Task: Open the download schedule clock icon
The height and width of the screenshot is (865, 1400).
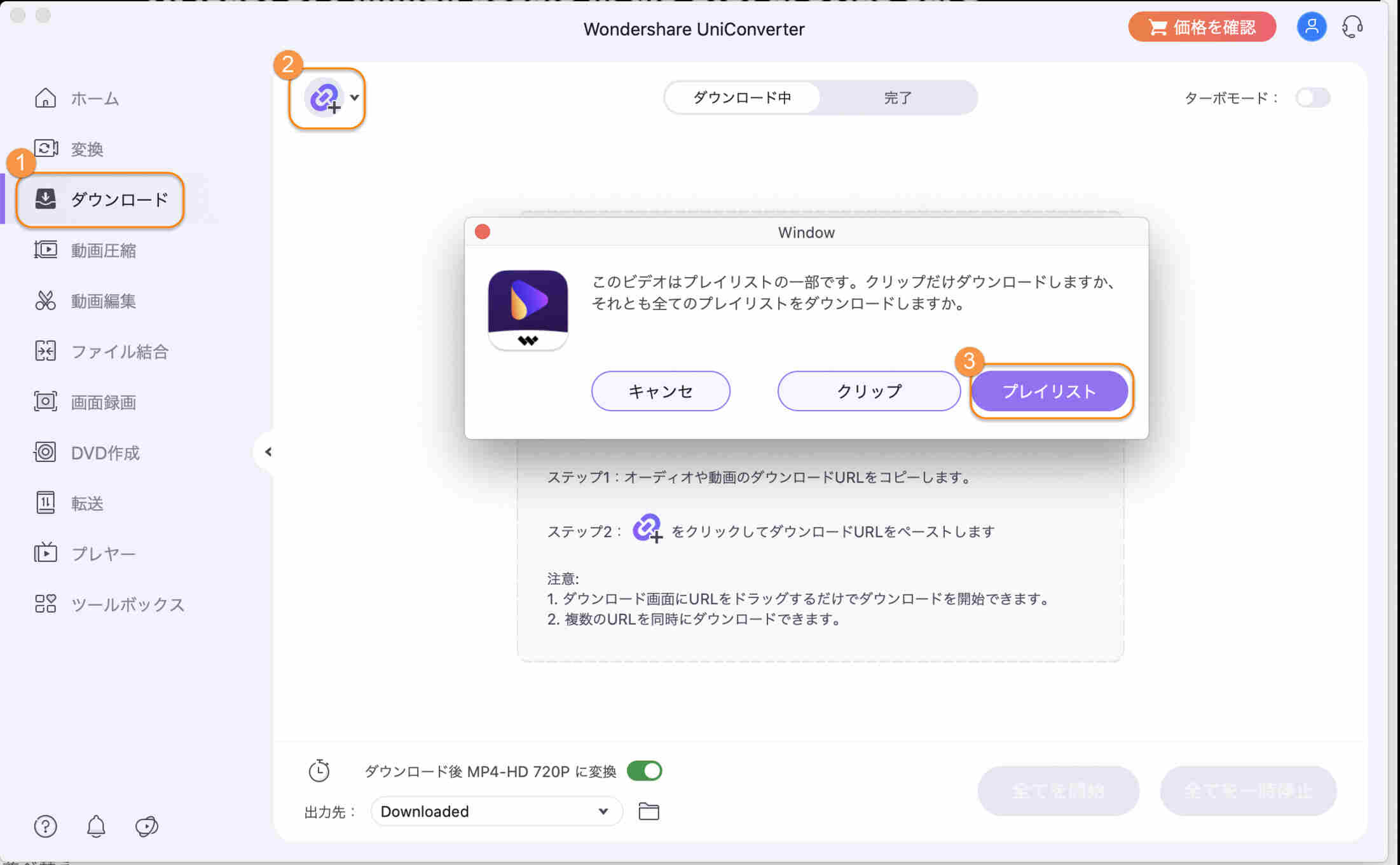Action: pyautogui.click(x=319, y=770)
